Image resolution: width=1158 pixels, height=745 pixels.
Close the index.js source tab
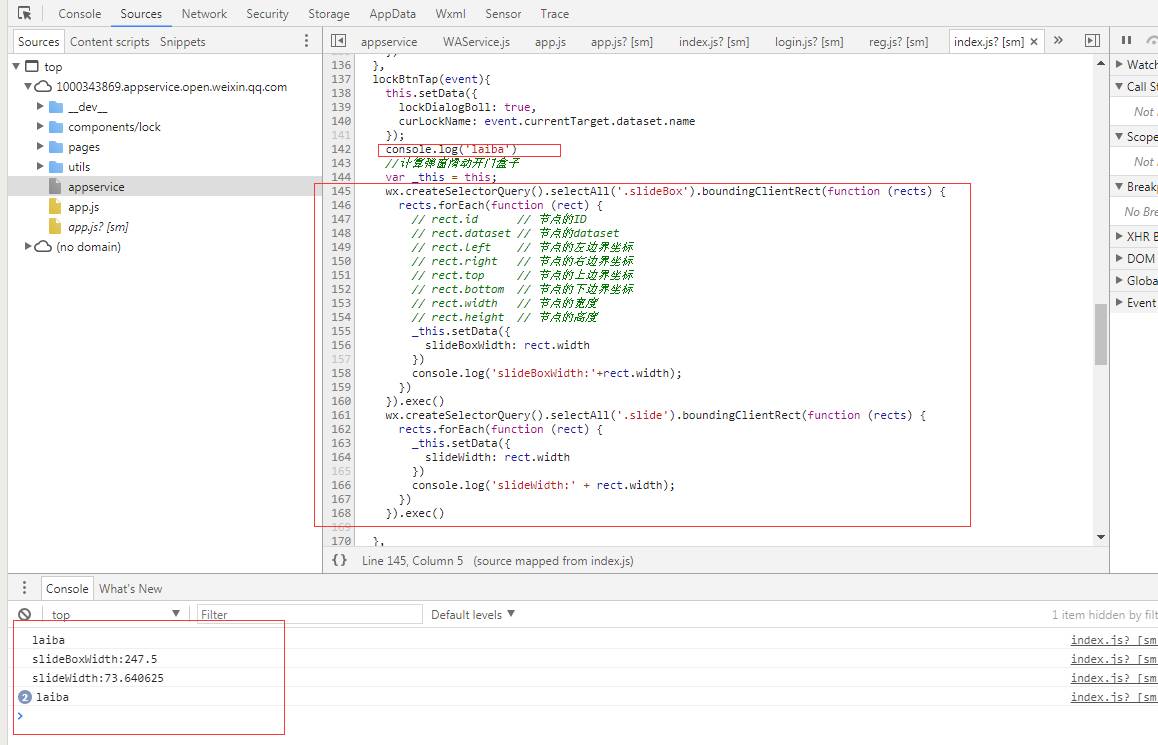[x=1034, y=41]
